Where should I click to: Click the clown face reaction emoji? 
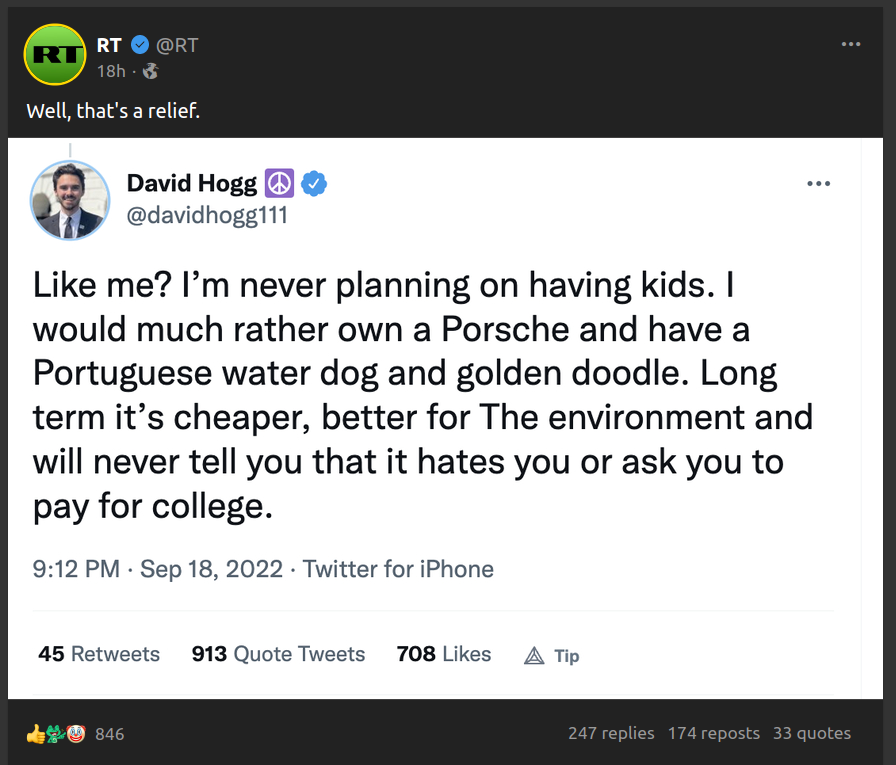76,734
